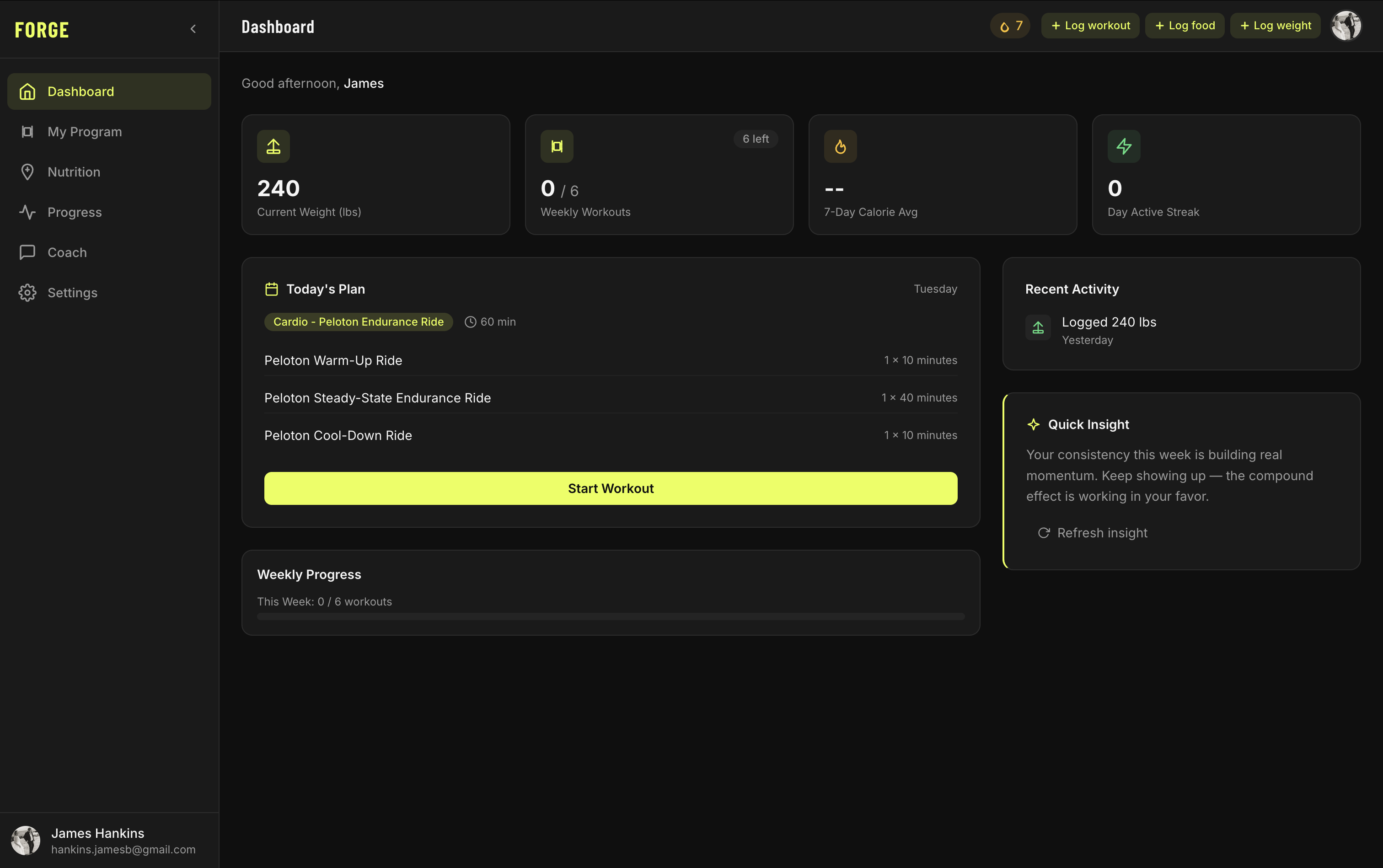1383x868 pixels.
Task: Open the profile avatar in the top bar
Action: pos(1345,26)
